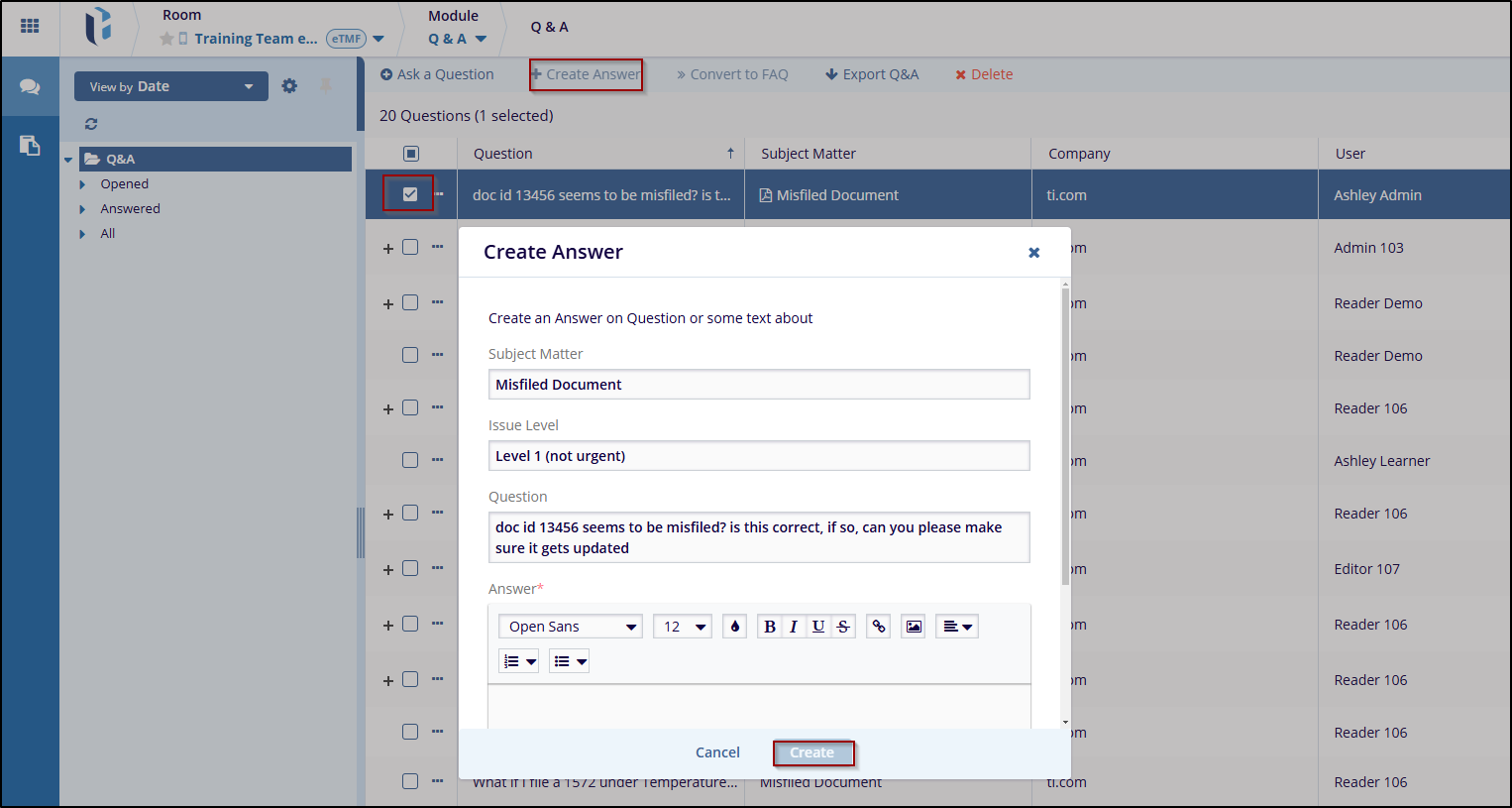
Task: Open the apps grid icon
Action: click(x=30, y=27)
